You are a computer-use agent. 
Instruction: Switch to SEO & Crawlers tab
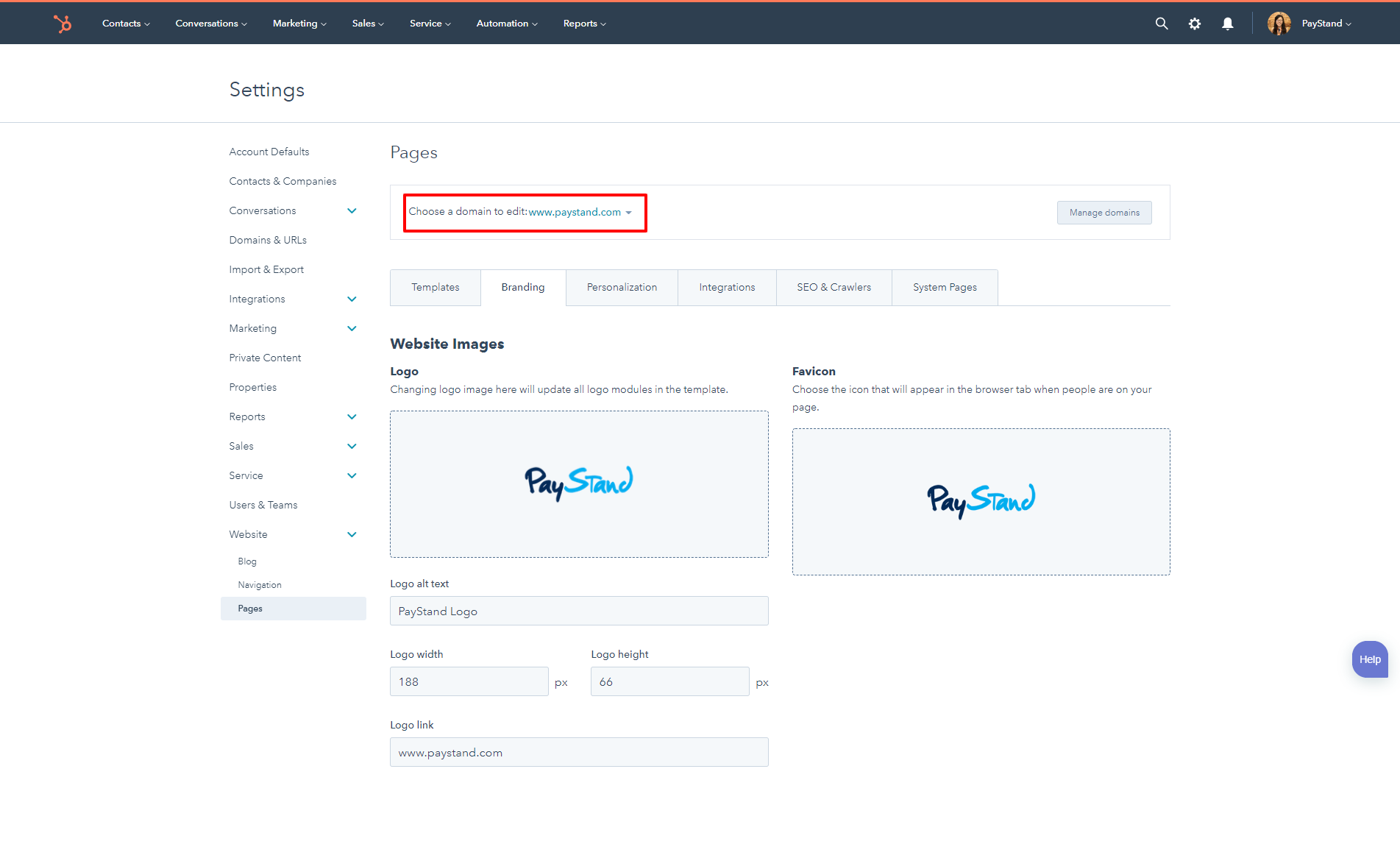click(834, 288)
